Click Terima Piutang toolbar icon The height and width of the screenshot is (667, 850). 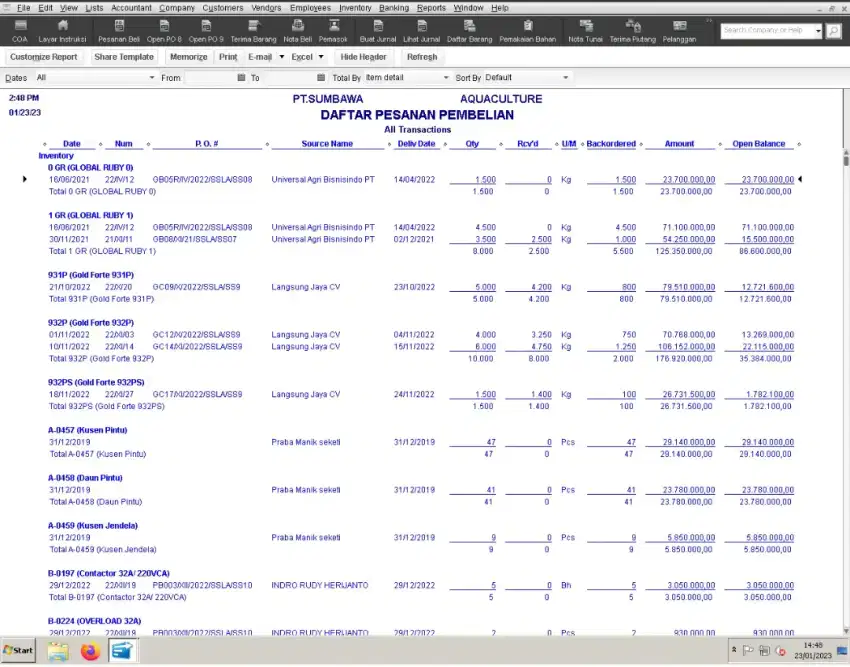[x=633, y=31]
